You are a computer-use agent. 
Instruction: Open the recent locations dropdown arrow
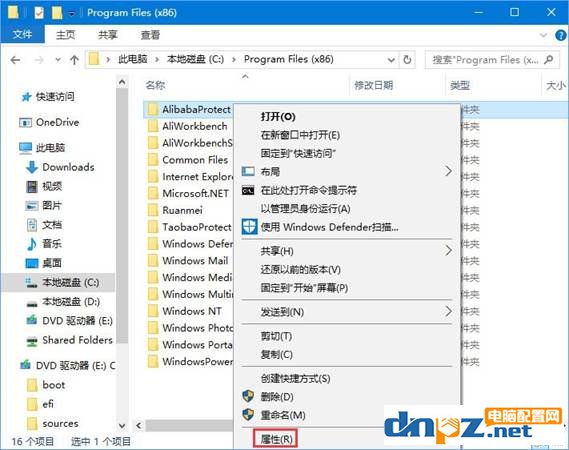pos(58,60)
